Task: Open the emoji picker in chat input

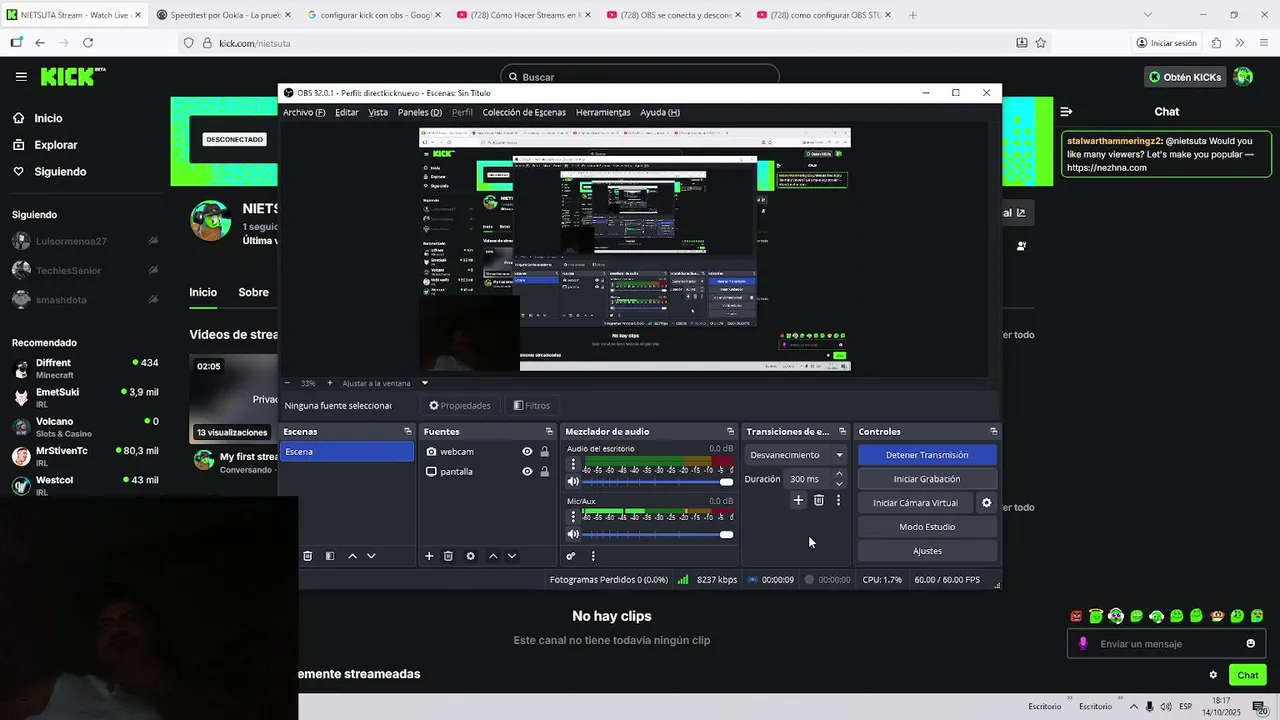Action: (x=1250, y=644)
